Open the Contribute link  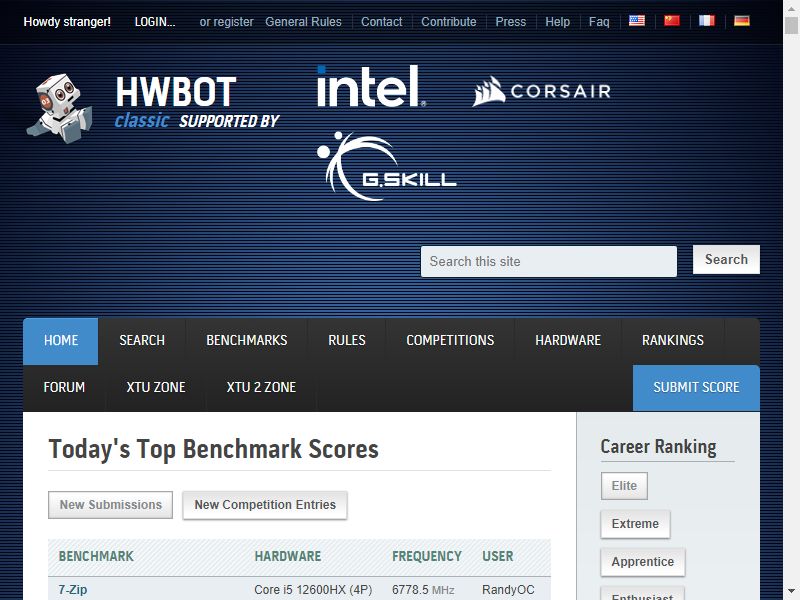pyautogui.click(x=448, y=22)
